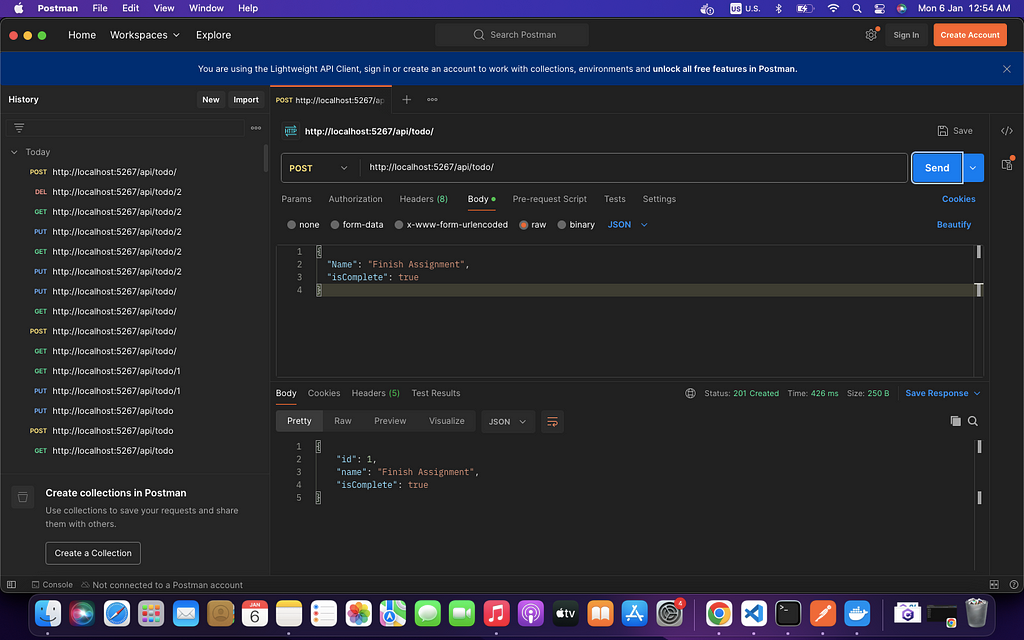This screenshot has height=640, width=1024.
Task: Send the POST request
Action: (x=936, y=168)
